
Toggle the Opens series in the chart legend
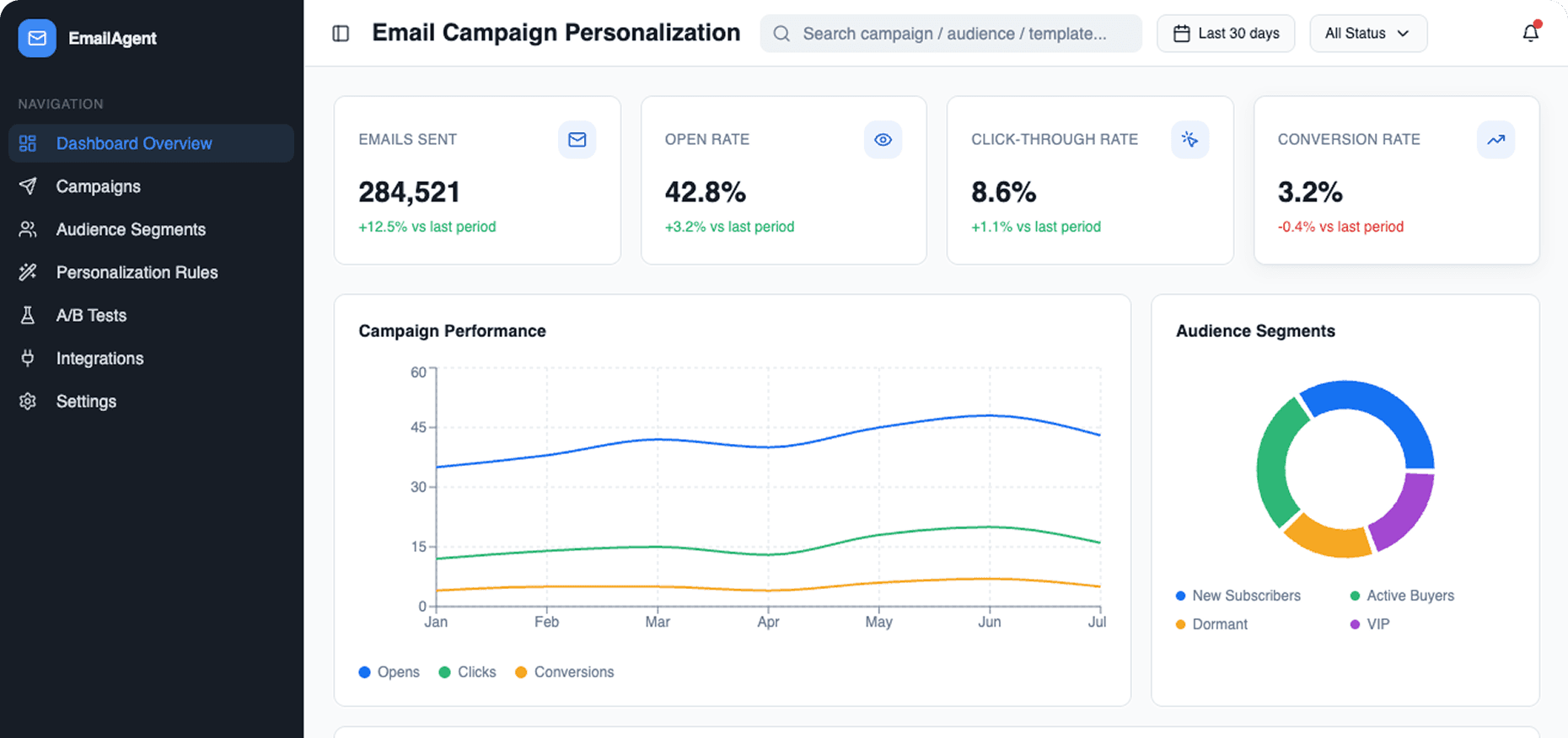(x=389, y=671)
